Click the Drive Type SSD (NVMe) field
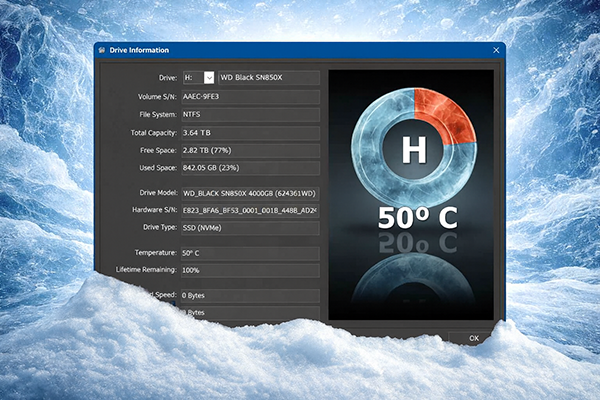 pyautogui.click(x=249, y=227)
